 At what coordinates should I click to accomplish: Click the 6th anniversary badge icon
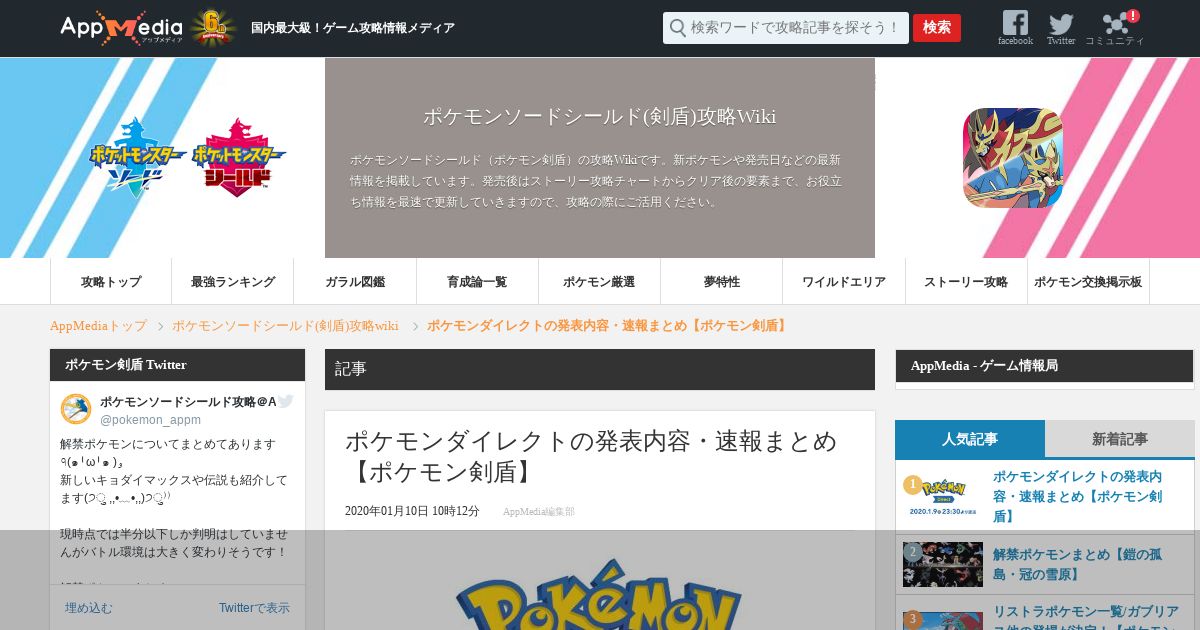213,28
